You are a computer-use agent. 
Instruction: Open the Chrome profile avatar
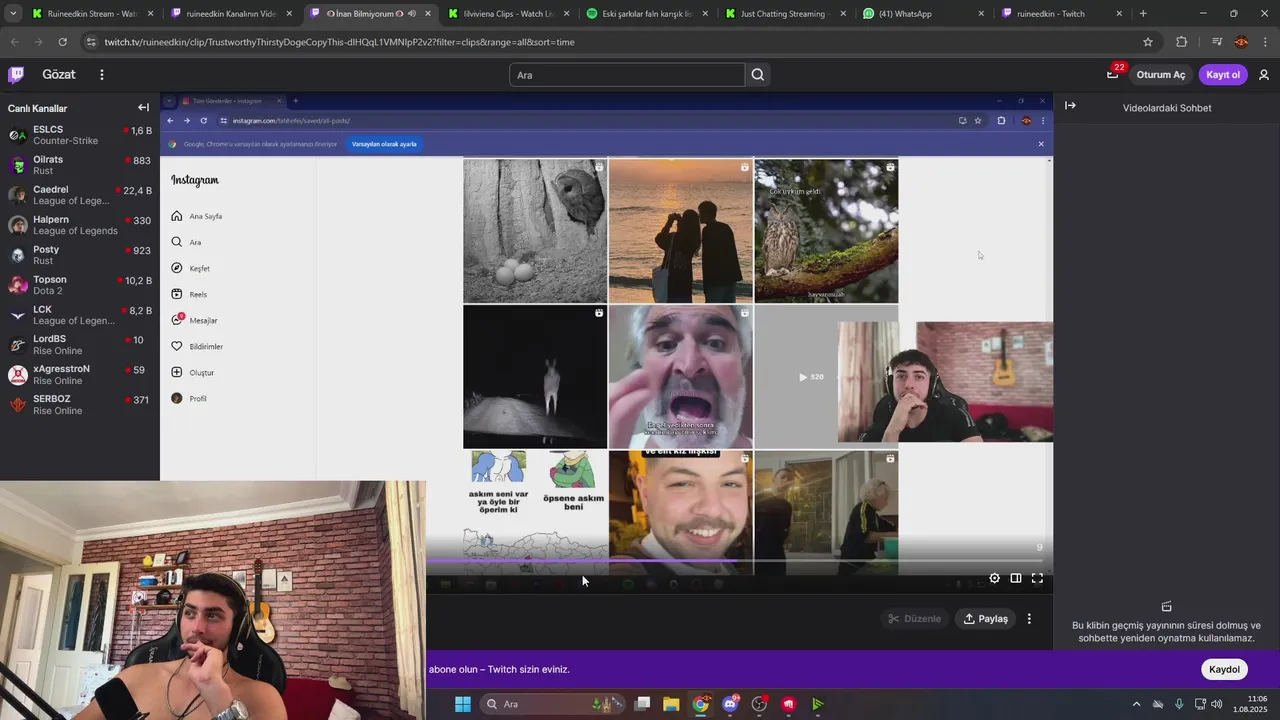tap(1241, 42)
